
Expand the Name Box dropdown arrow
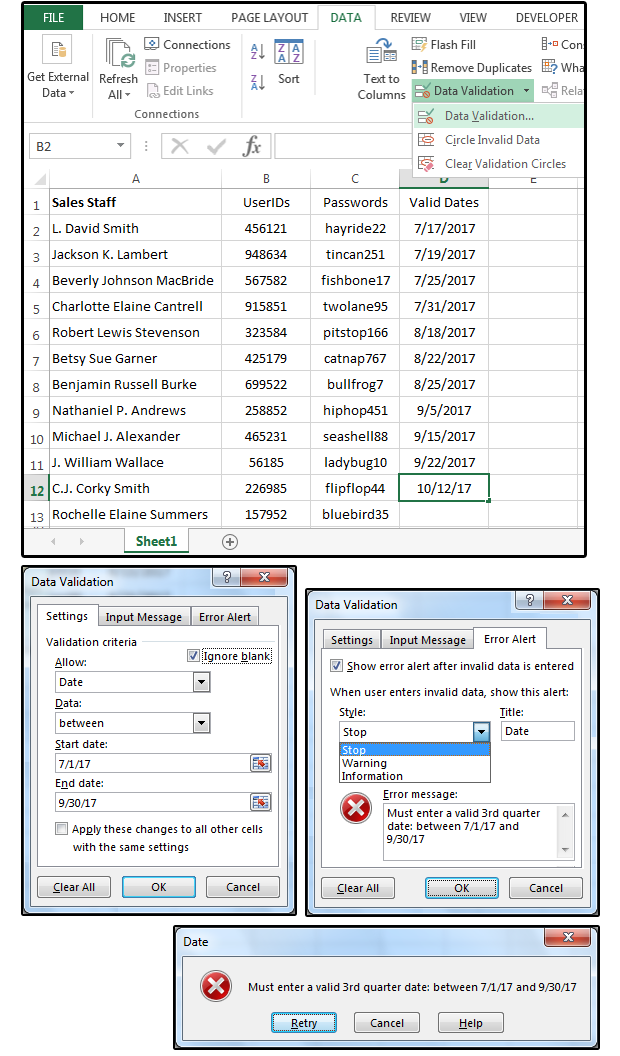(120, 145)
